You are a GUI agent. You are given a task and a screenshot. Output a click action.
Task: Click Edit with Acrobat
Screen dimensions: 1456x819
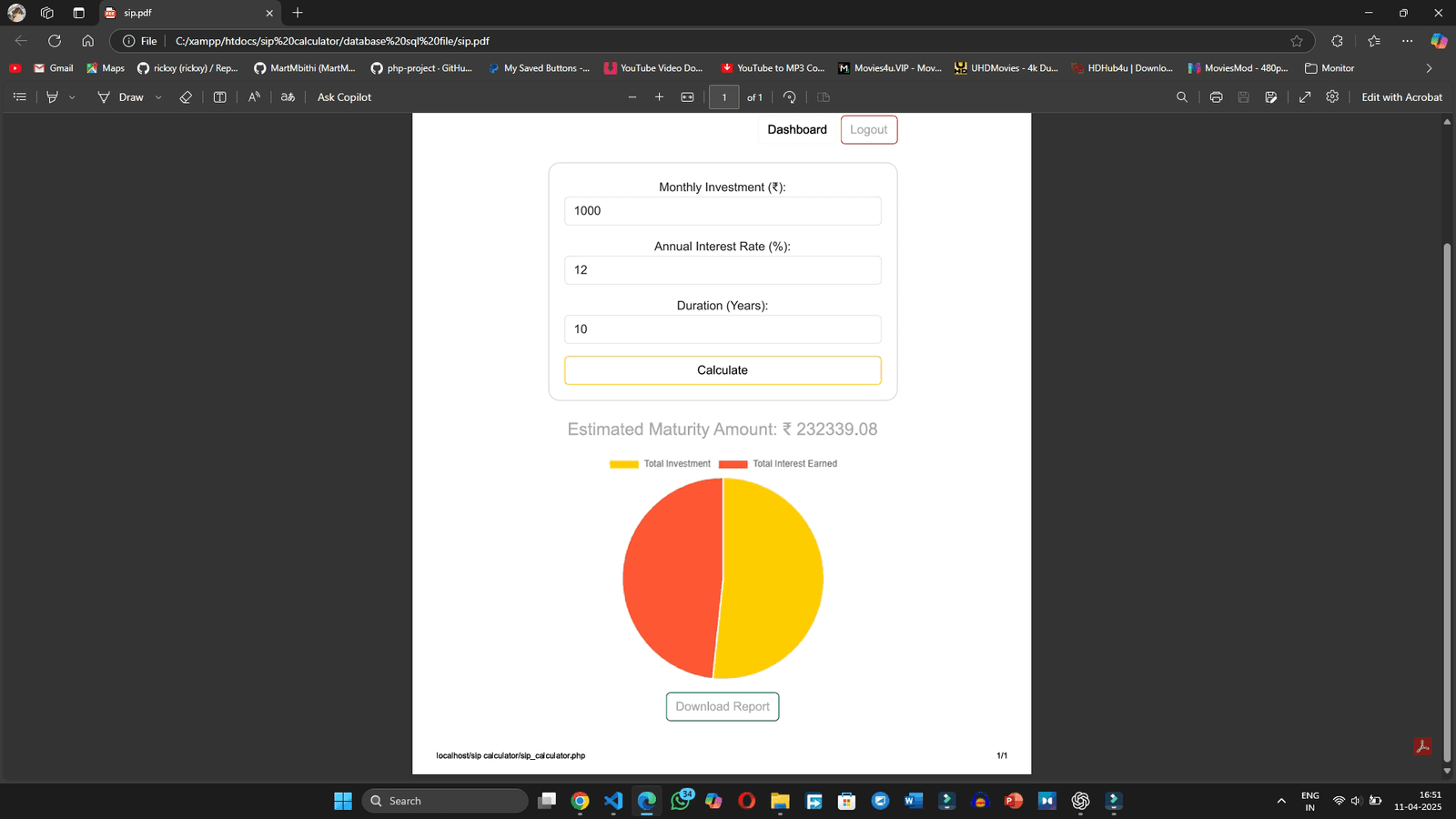1401,97
